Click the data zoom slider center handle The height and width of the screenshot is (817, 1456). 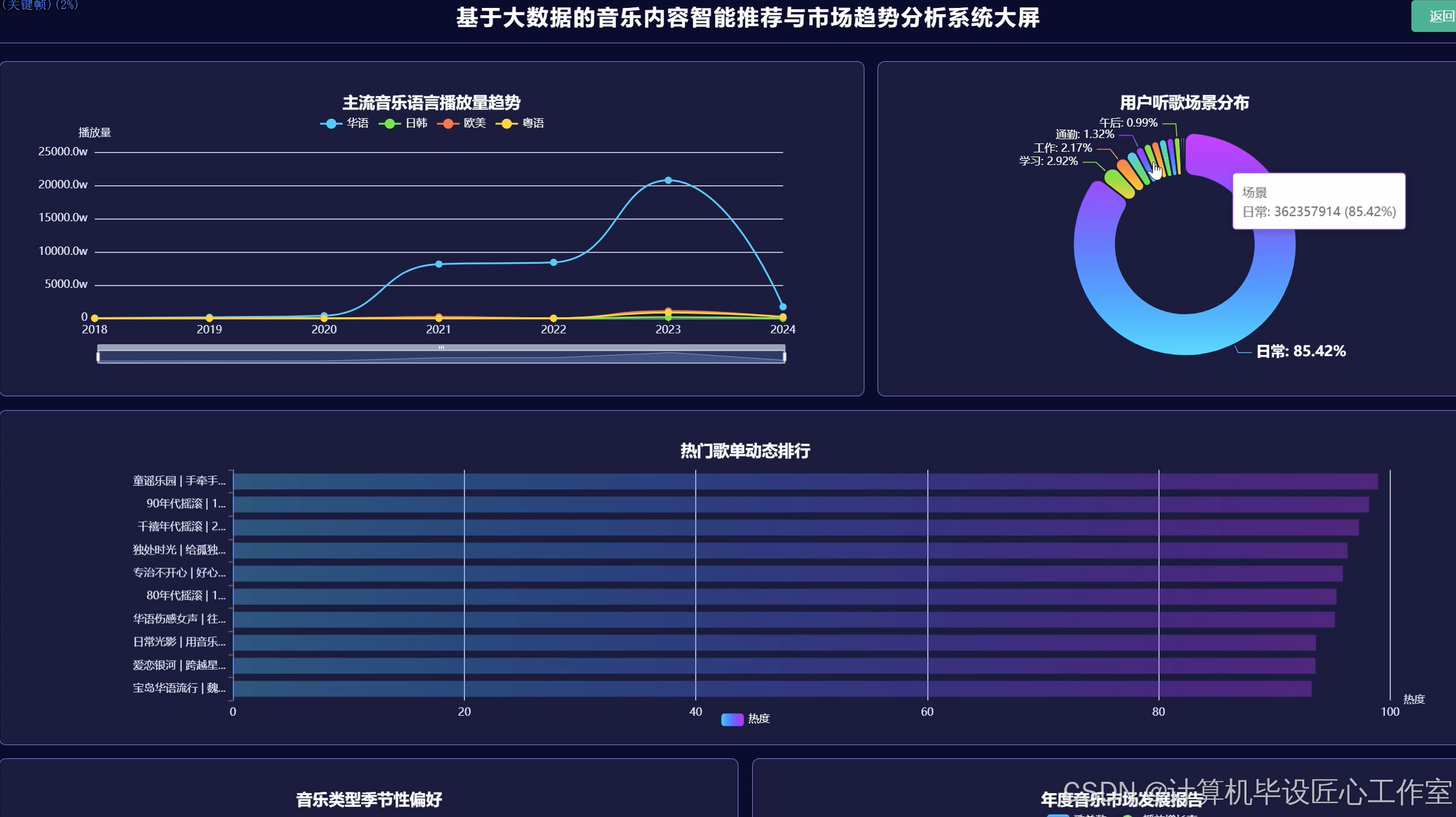pyautogui.click(x=441, y=347)
